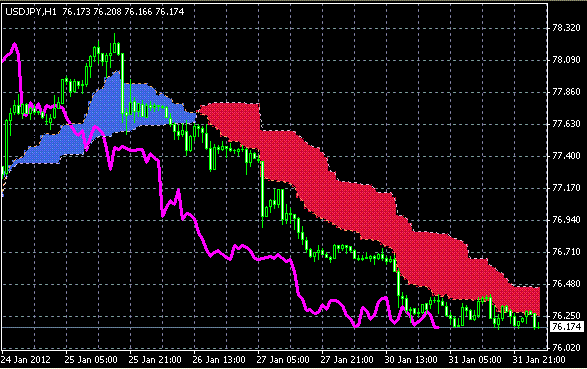Click the USDJPY,H1 chart title text
The height and width of the screenshot is (369, 587).
point(31,12)
